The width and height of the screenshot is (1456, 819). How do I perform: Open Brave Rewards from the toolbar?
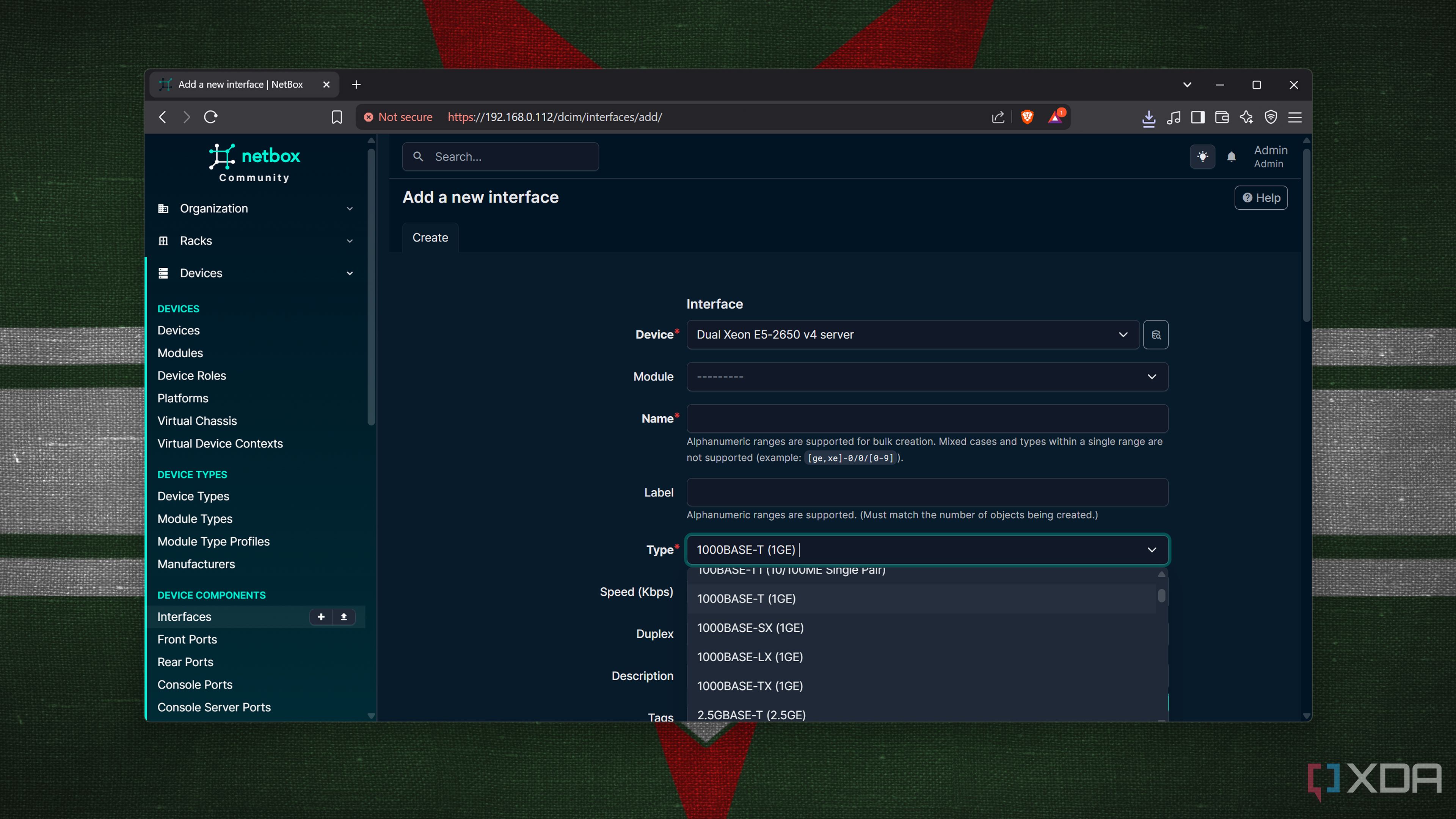click(x=1056, y=117)
